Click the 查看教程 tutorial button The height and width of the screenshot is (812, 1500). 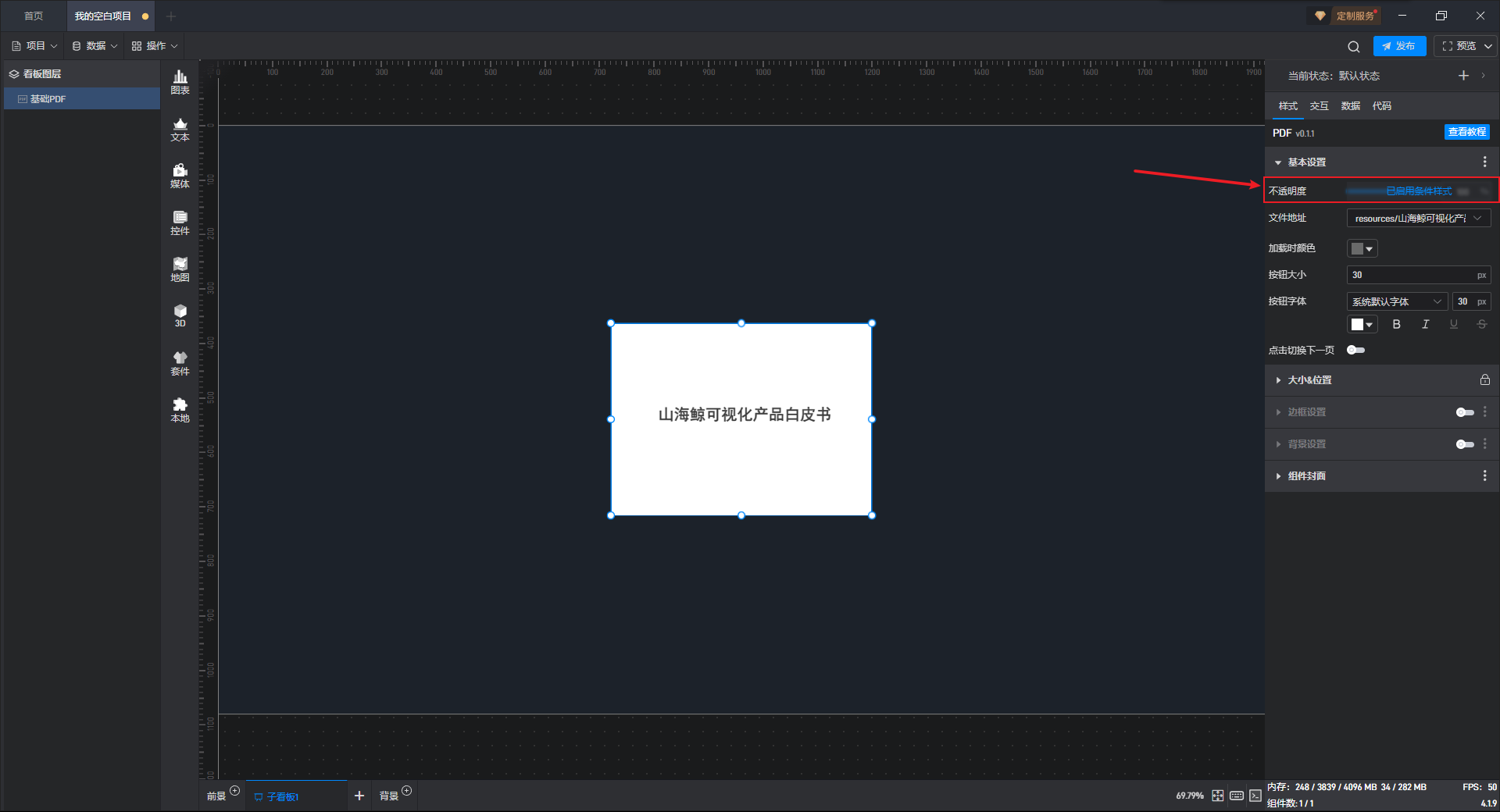[x=1466, y=132]
